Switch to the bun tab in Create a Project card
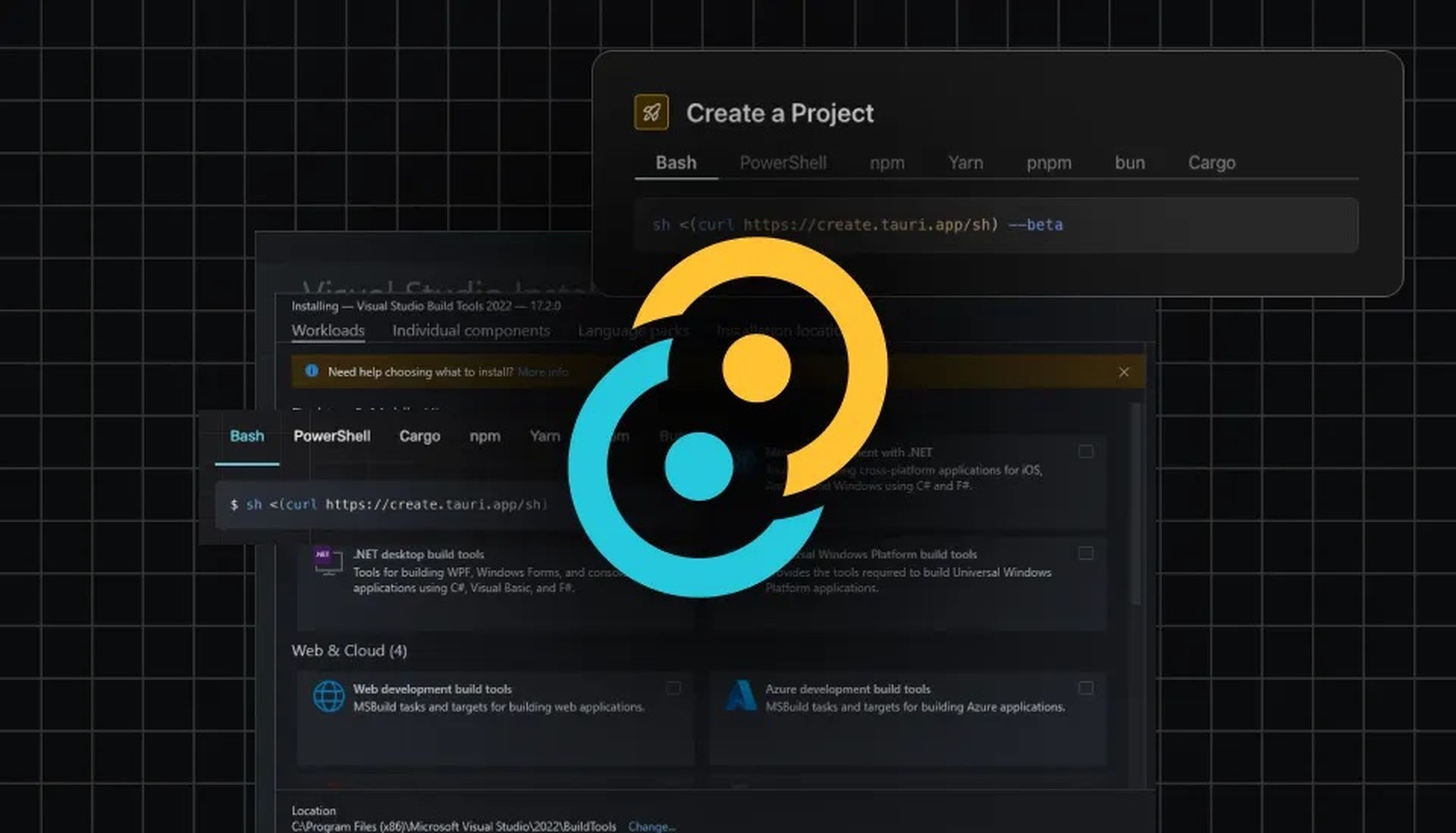 click(1130, 162)
